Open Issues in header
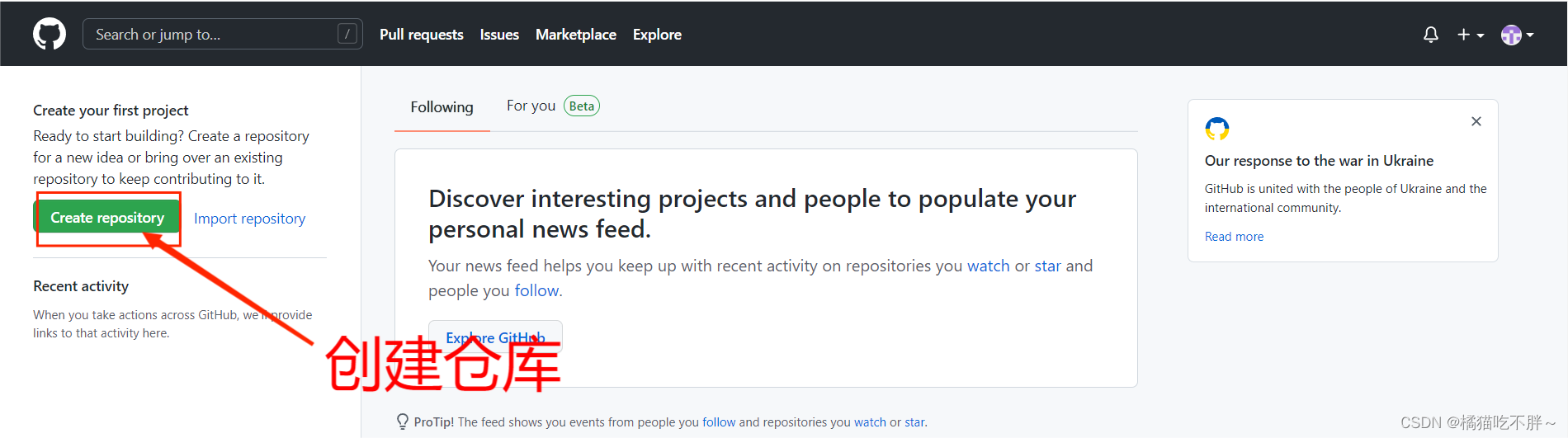 tap(499, 35)
